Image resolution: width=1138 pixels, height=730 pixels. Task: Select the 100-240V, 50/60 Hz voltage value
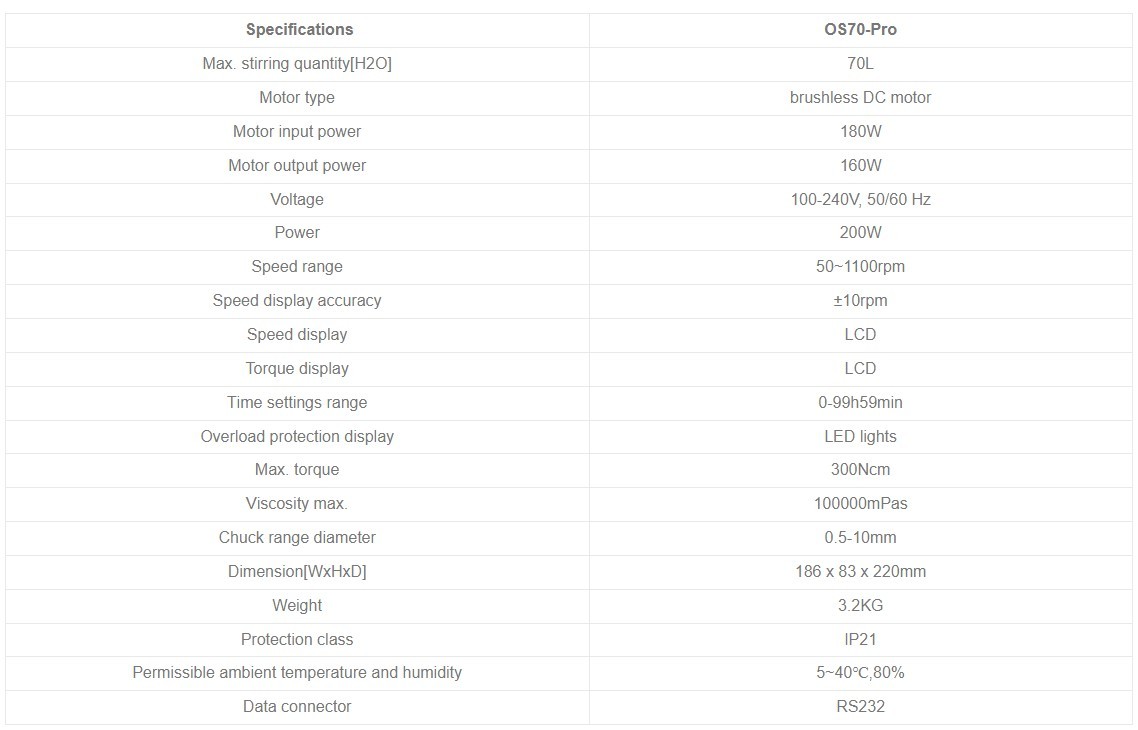pos(860,200)
